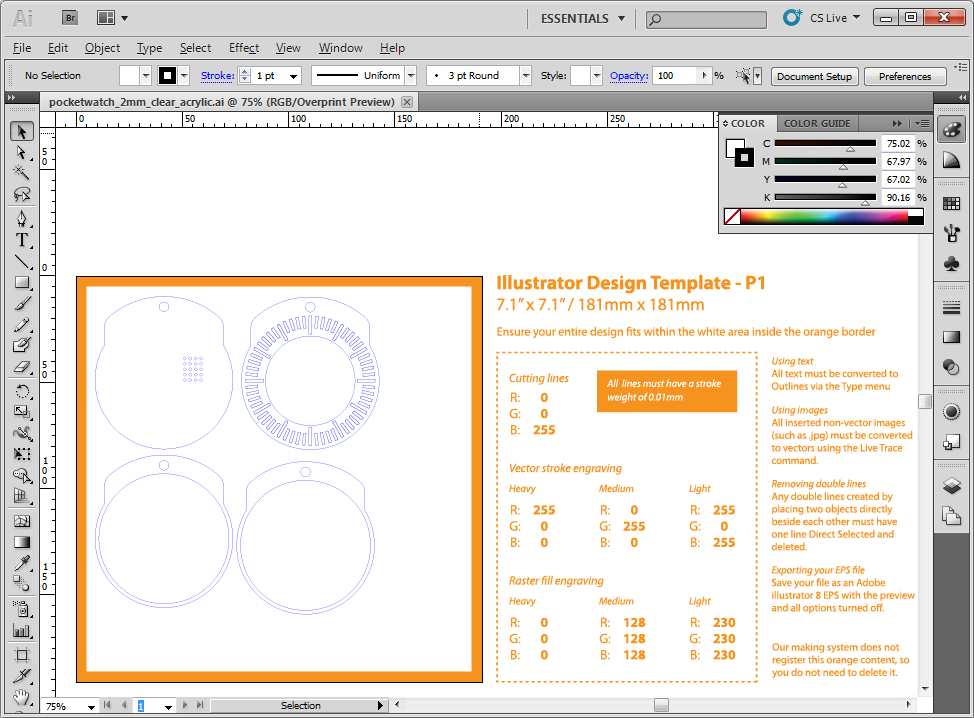Open the Window menu
Screen dimensions: 974x718
coord(340,48)
